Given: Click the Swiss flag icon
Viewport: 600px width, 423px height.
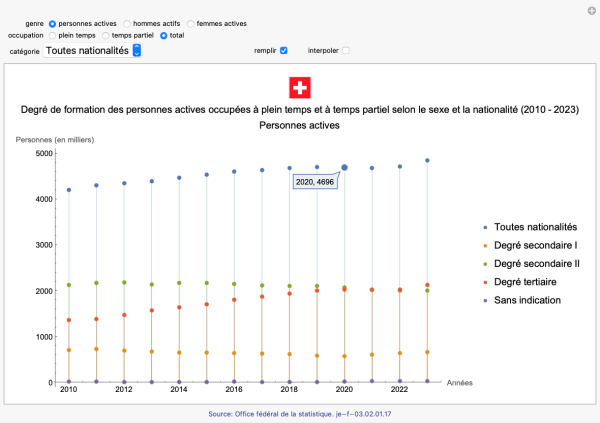Looking at the screenshot, I should pyautogui.click(x=300, y=86).
